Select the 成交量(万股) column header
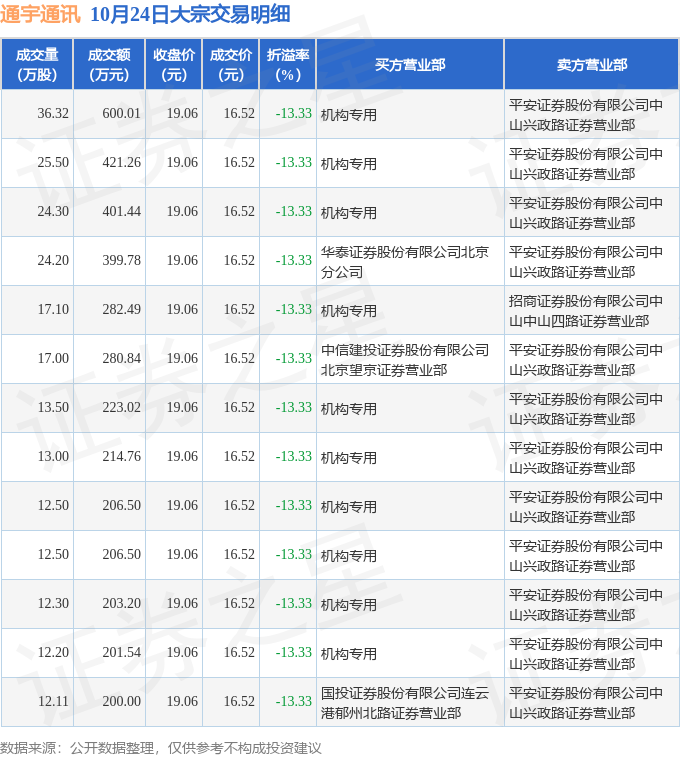Screen dimensions: 680x757 click(x=37, y=65)
